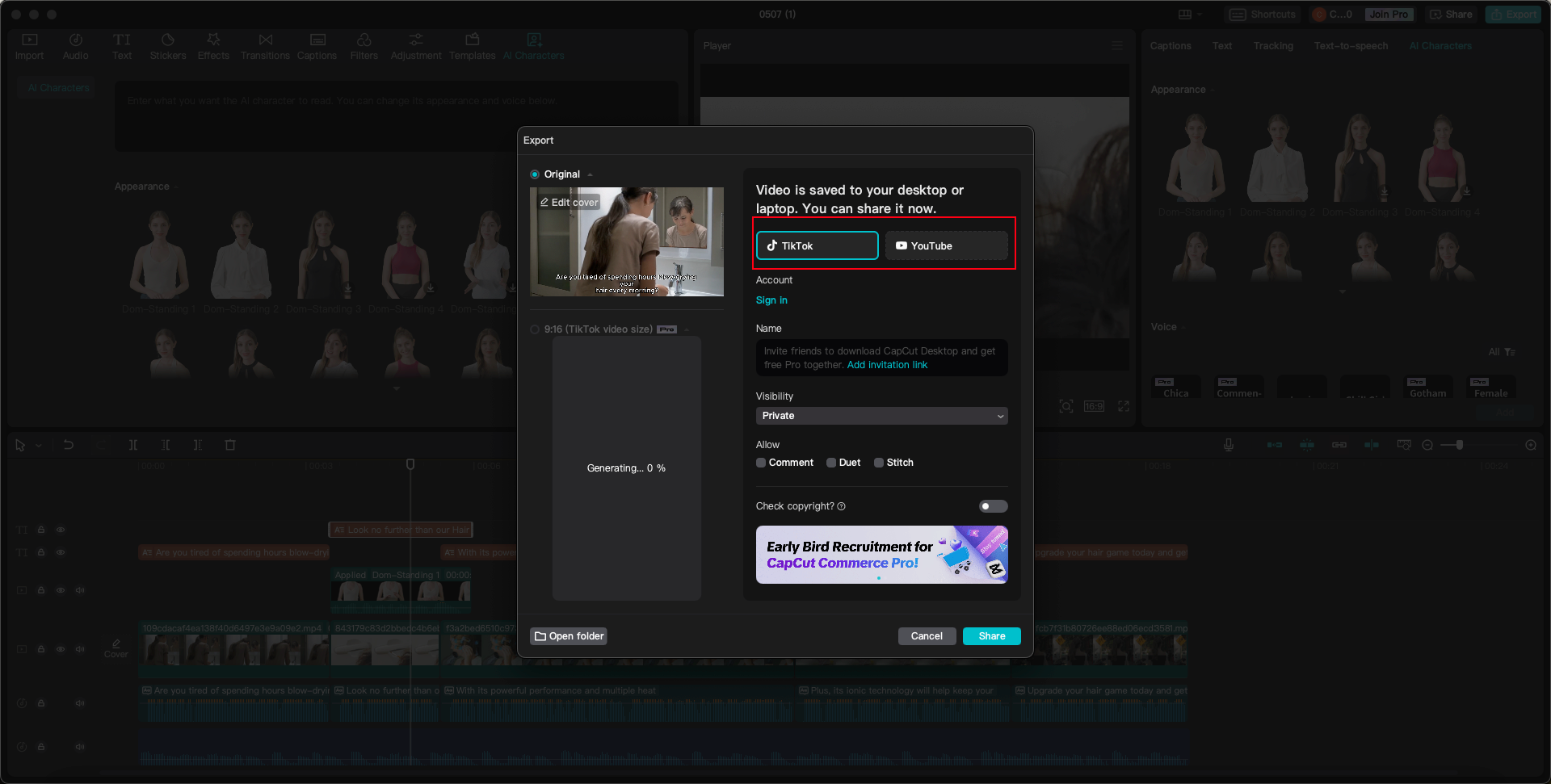Select the AI Characters tab in top toolbar
The height and width of the screenshot is (784, 1551).
point(533,47)
